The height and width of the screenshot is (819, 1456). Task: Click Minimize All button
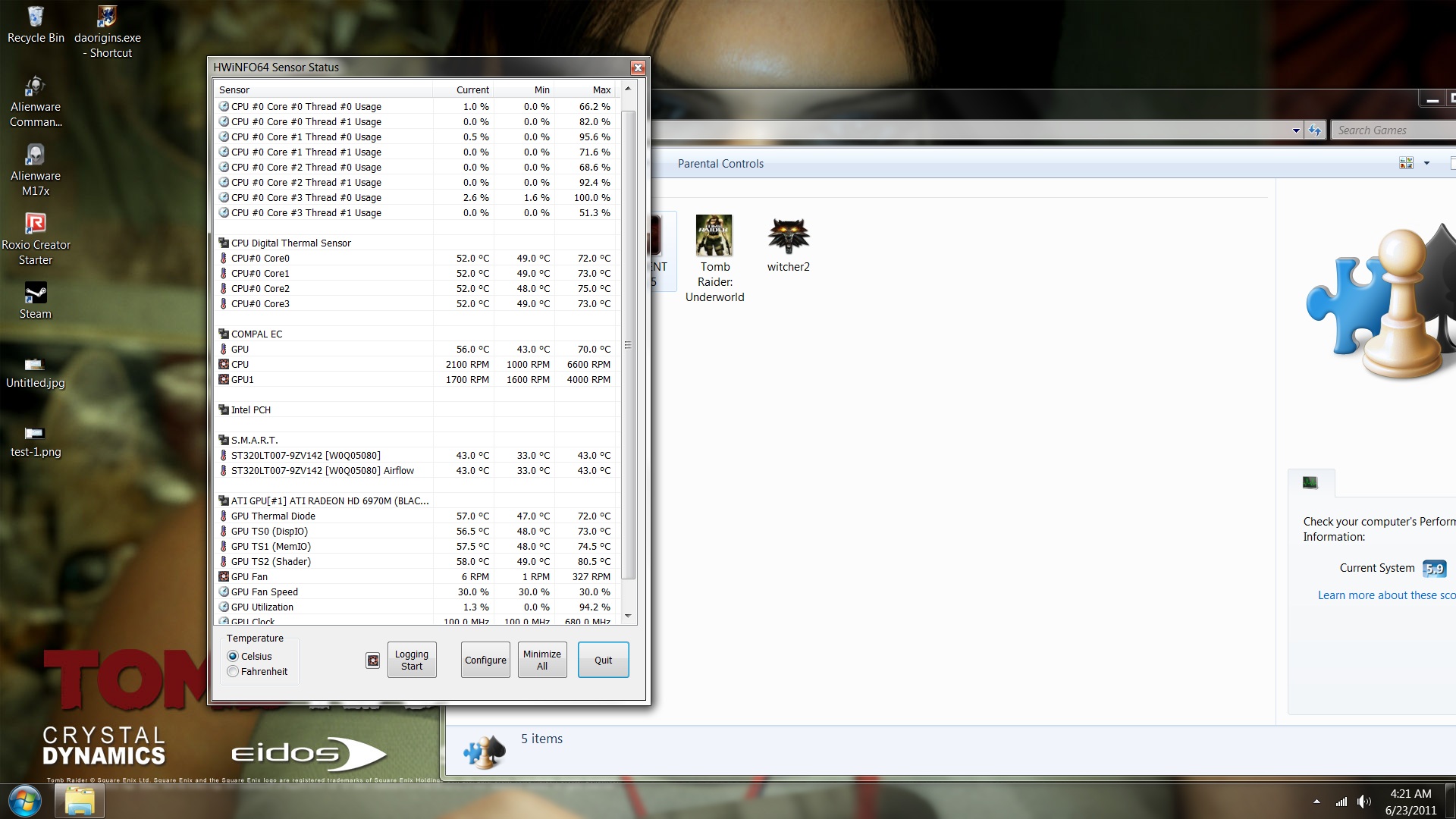click(542, 661)
